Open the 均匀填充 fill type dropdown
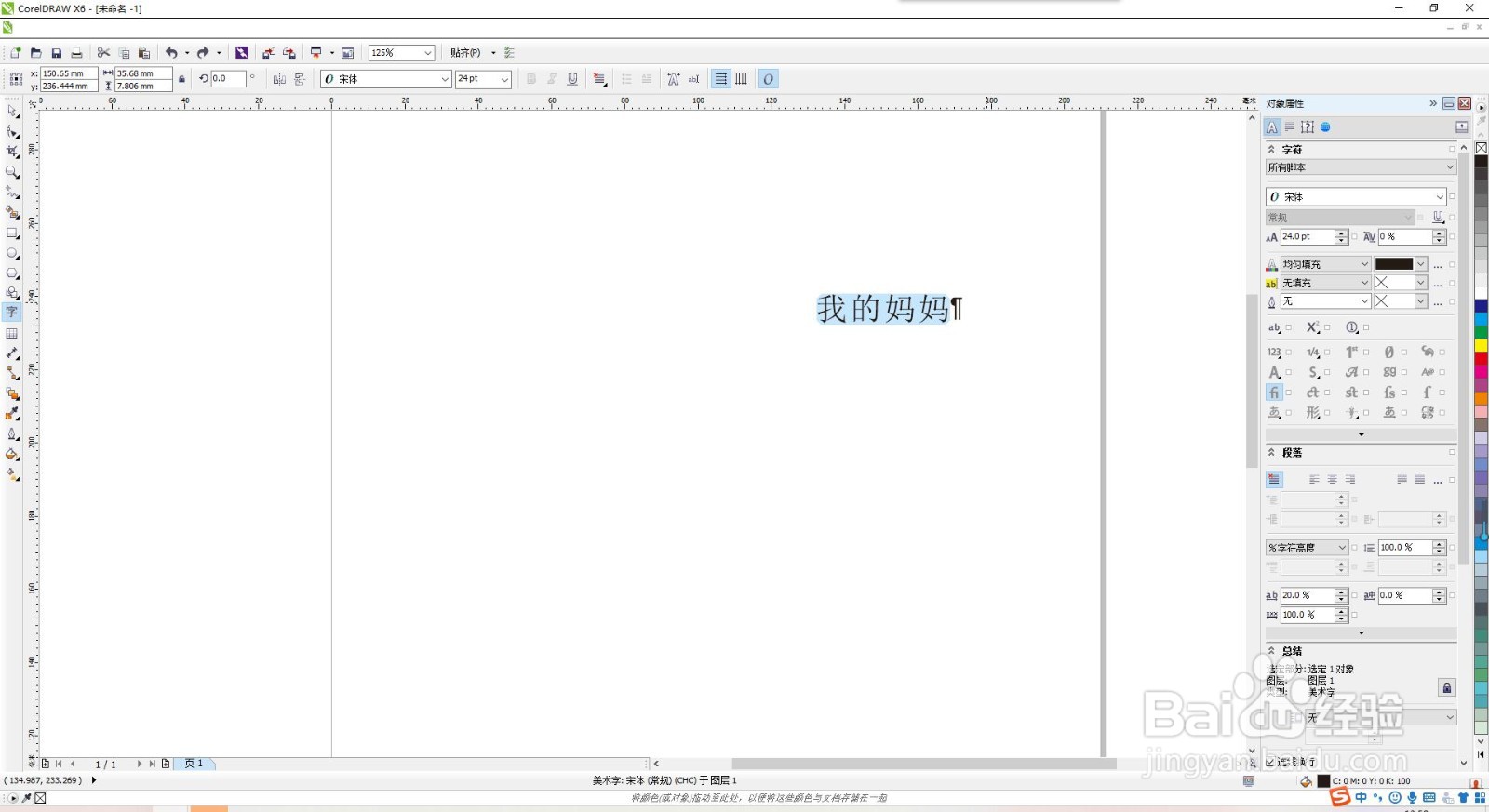This screenshot has height=812, width=1489. 1325,264
